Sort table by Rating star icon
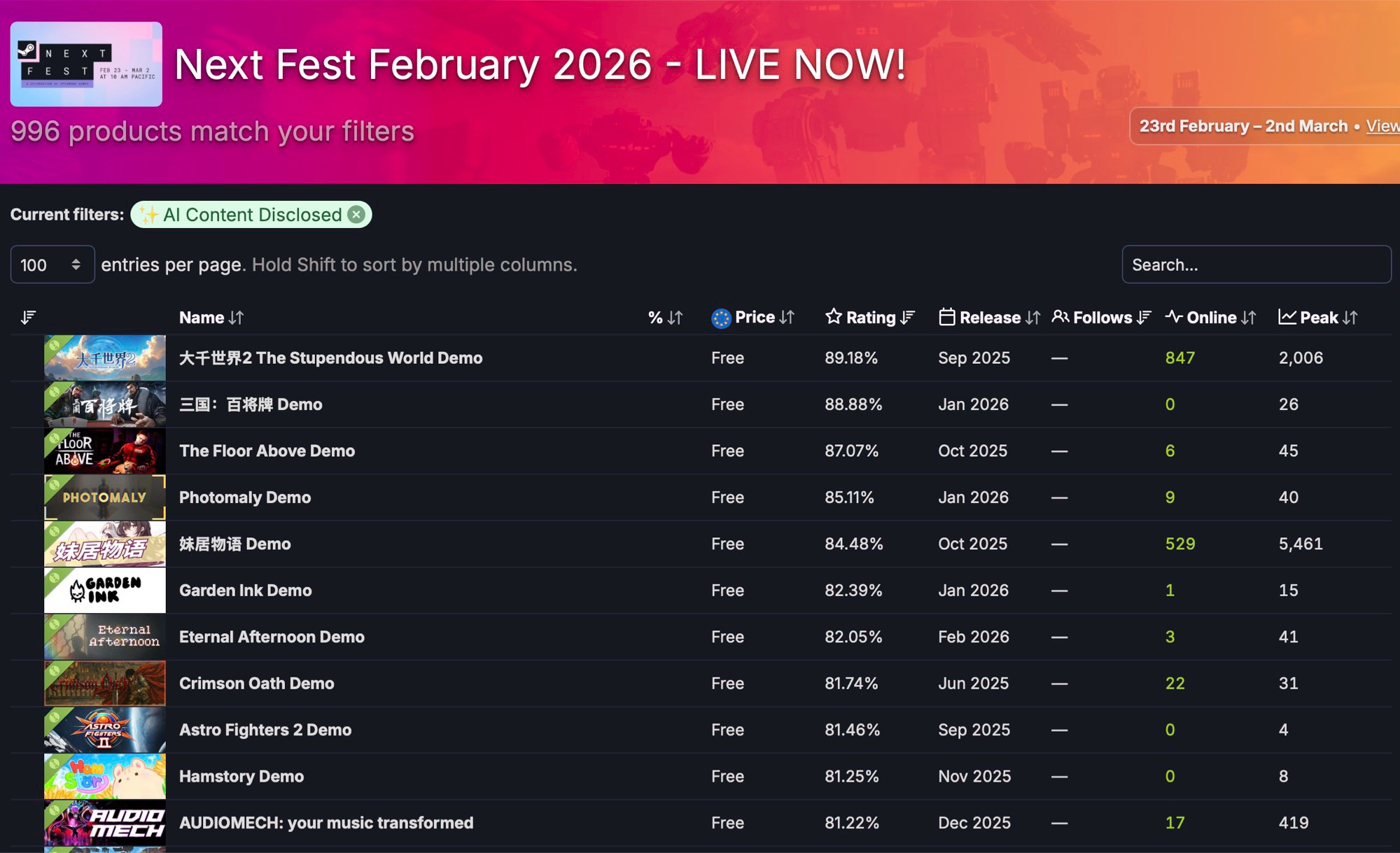 833,317
